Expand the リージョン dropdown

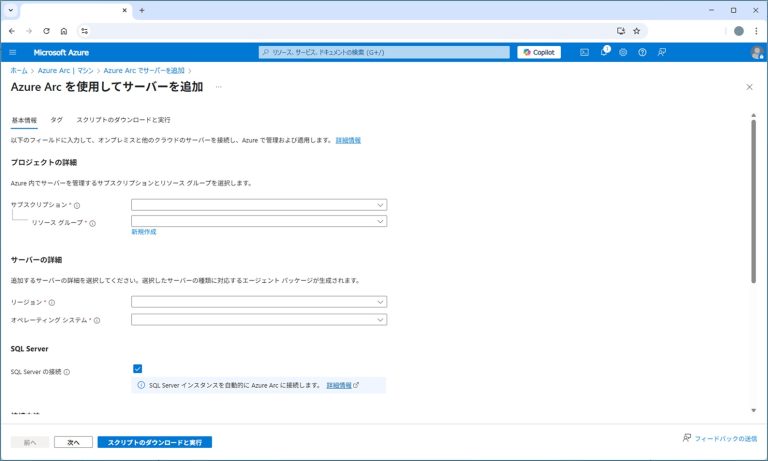pos(258,301)
